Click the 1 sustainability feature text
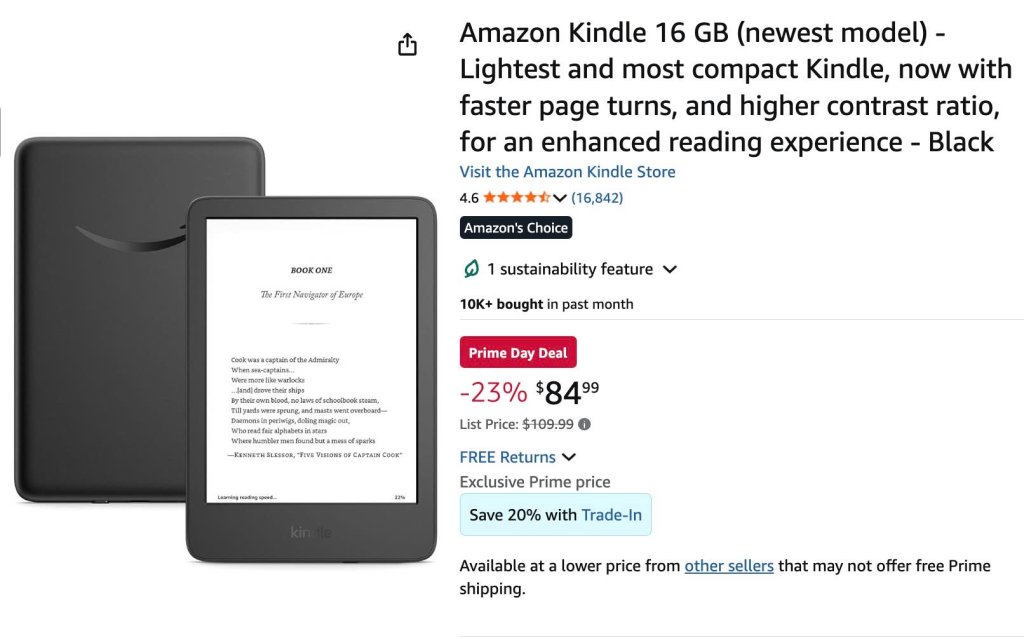Viewport: 1024px width, 638px height. (x=569, y=269)
